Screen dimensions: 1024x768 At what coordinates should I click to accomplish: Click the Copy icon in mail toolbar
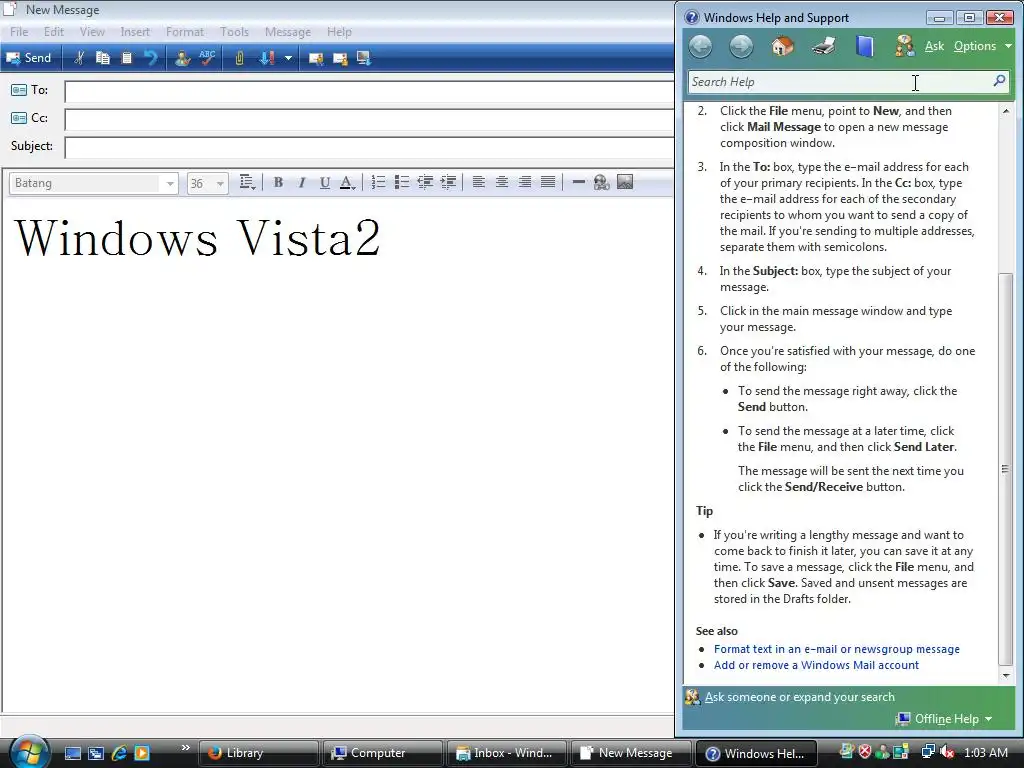(x=103, y=58)
